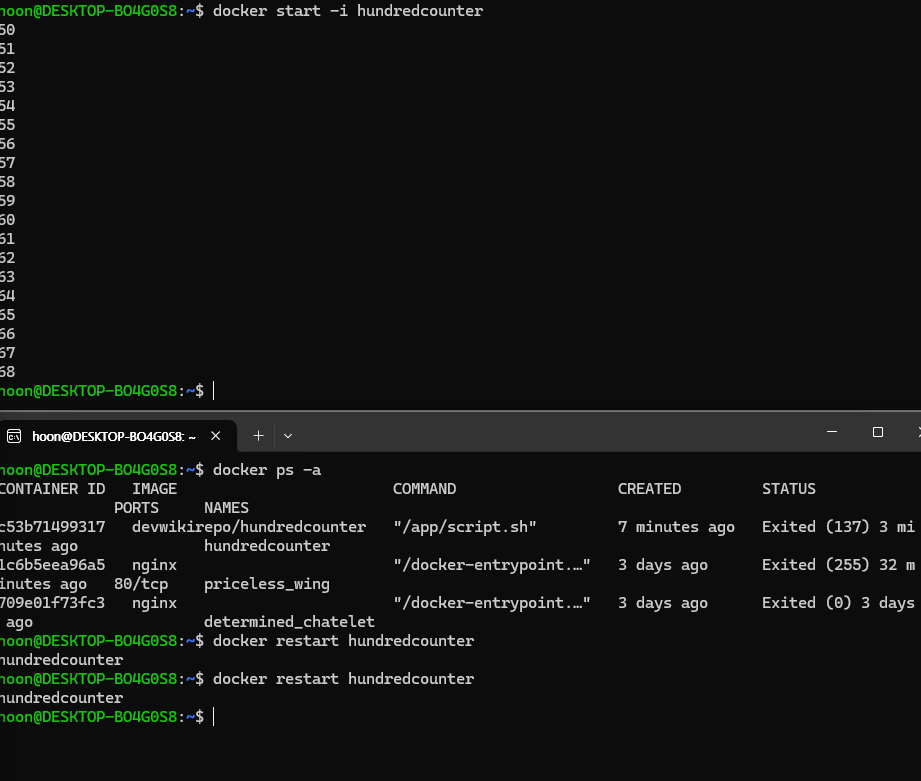Select the hoon@DESKTOP-BO4G0S8 terminal tab

point(118,436)
